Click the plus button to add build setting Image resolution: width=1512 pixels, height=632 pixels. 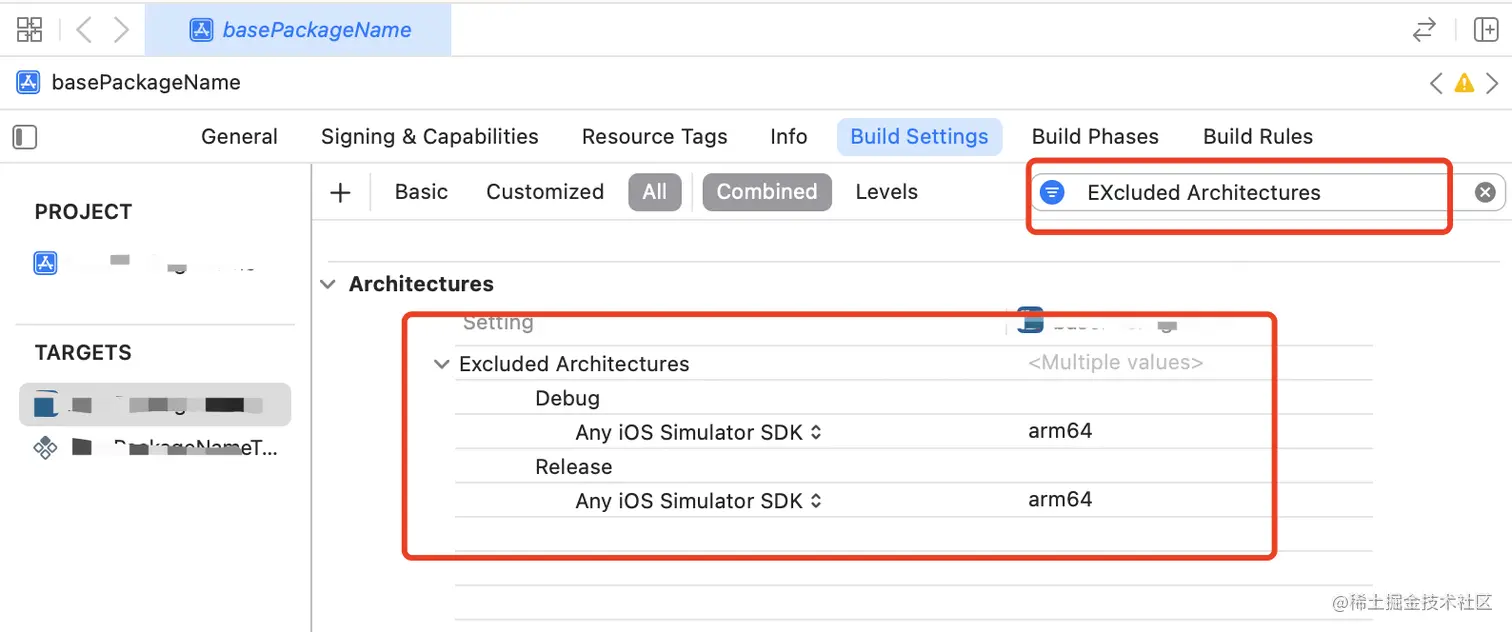pyautogui.click(x=340, y=192)
